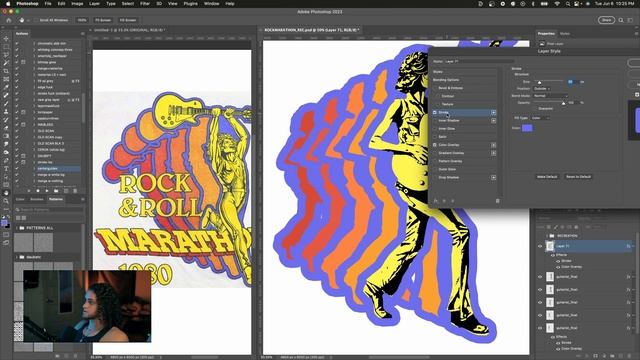Toggle Scroll All Windows checkbox
The image size is (640, 360).
(36, 20)
